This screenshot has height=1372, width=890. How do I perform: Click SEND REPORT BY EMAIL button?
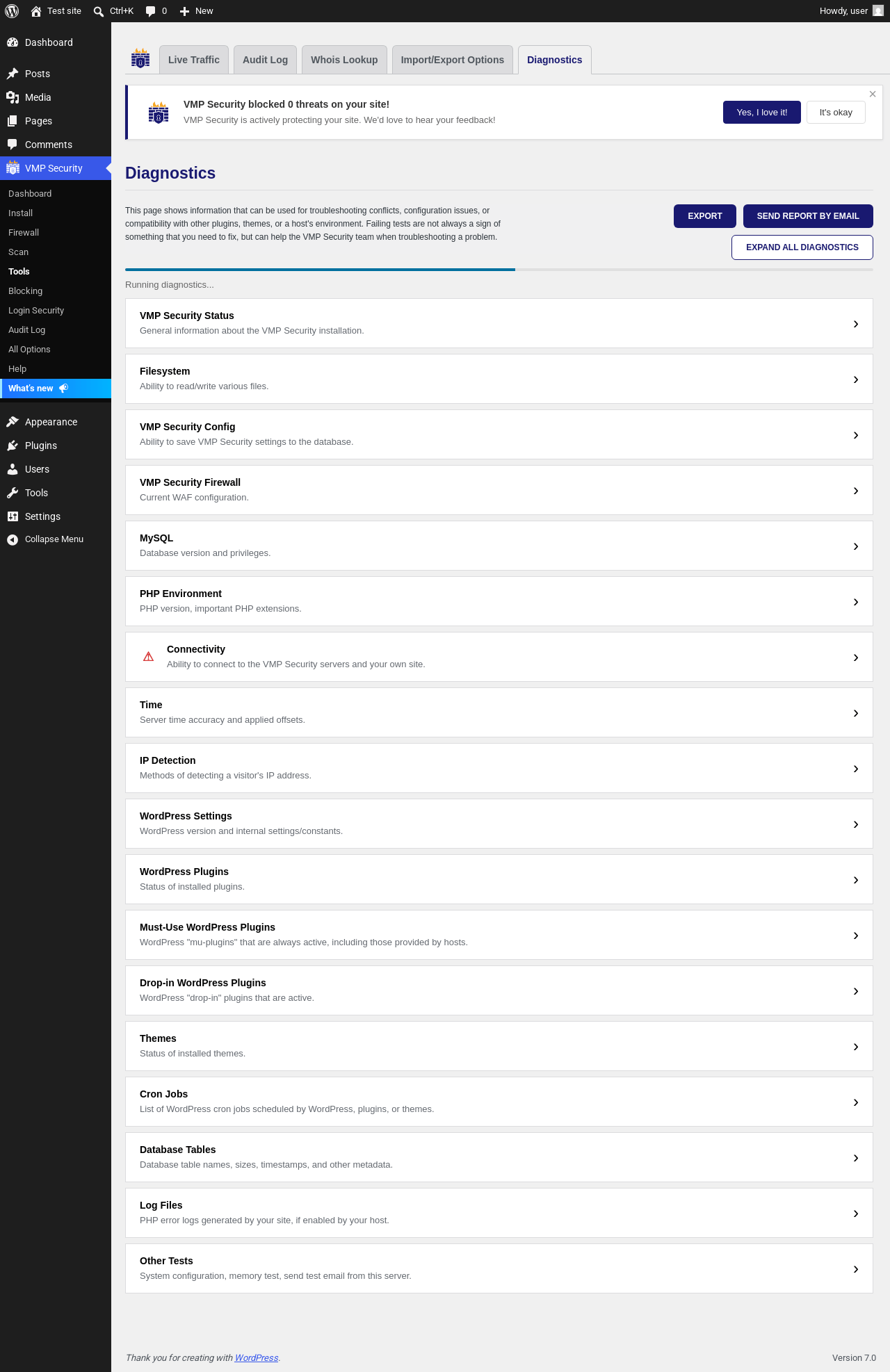coord(808,216)
